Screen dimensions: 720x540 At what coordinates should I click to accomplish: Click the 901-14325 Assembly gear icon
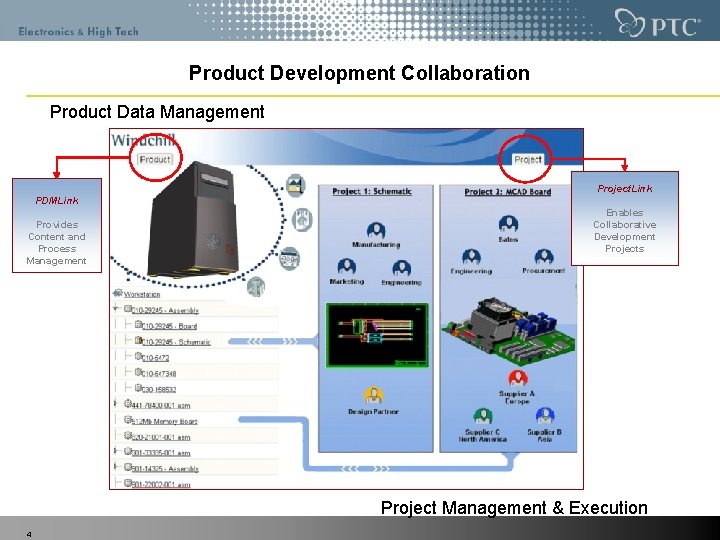tap(128, 467)
